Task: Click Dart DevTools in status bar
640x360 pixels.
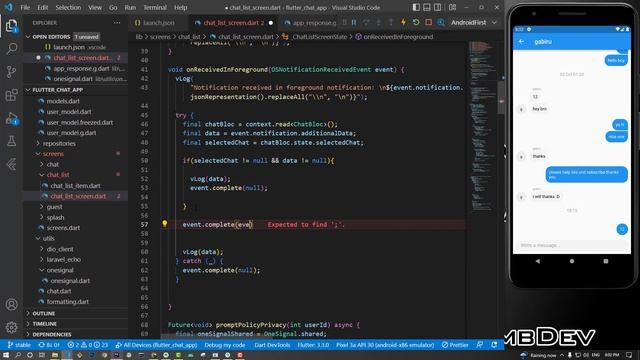Action: click(272, 345)
